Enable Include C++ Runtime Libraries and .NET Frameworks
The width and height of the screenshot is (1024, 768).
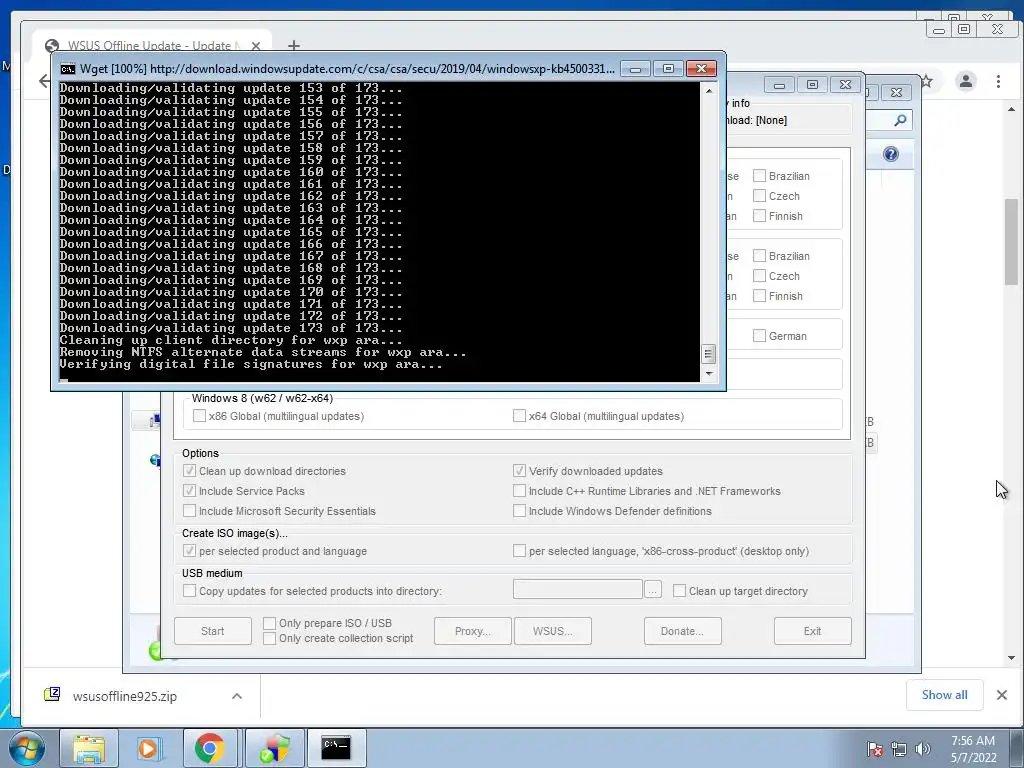[x=519, y=491]
